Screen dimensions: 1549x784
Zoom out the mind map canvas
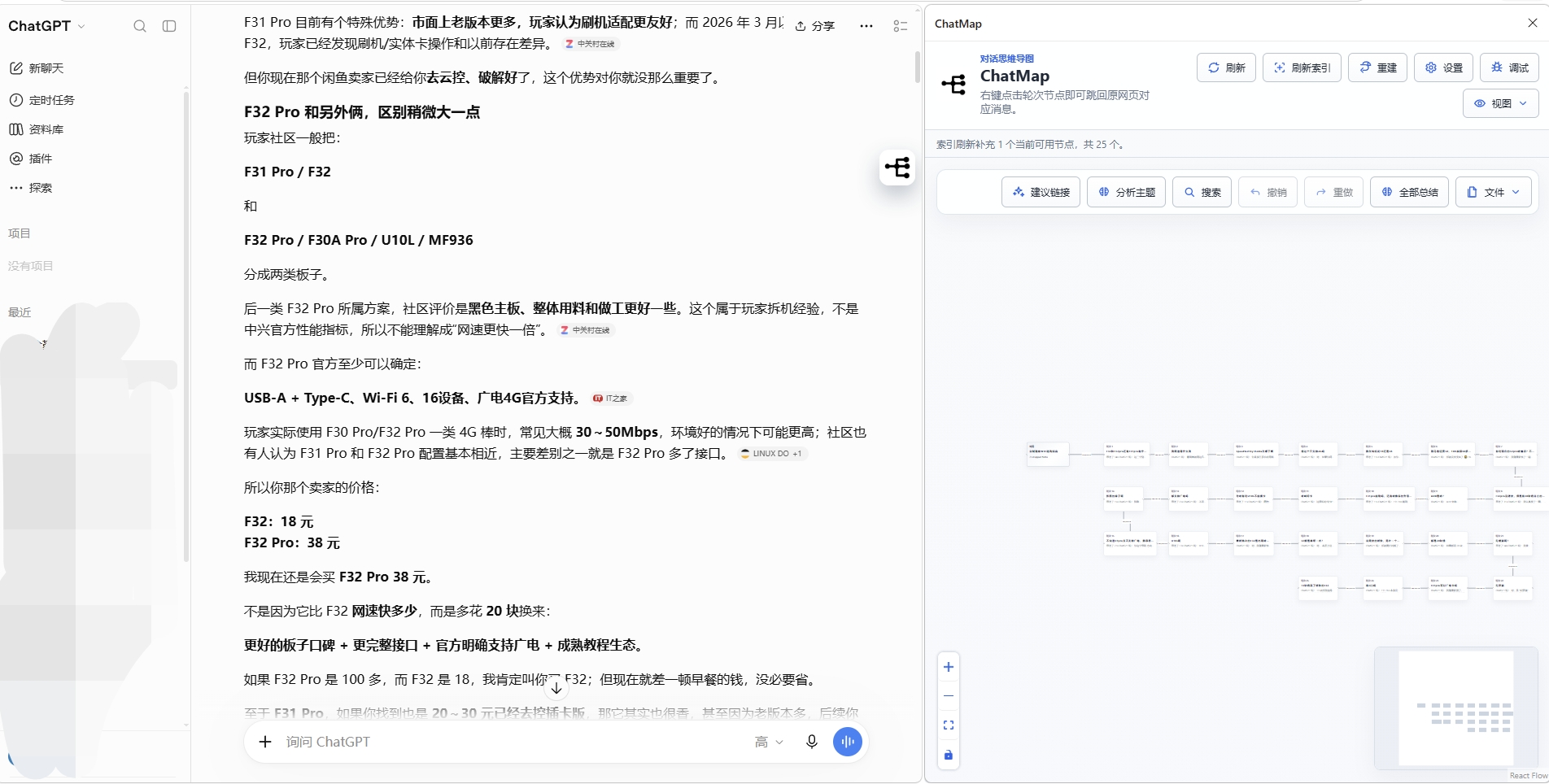[x=949, y=696]
